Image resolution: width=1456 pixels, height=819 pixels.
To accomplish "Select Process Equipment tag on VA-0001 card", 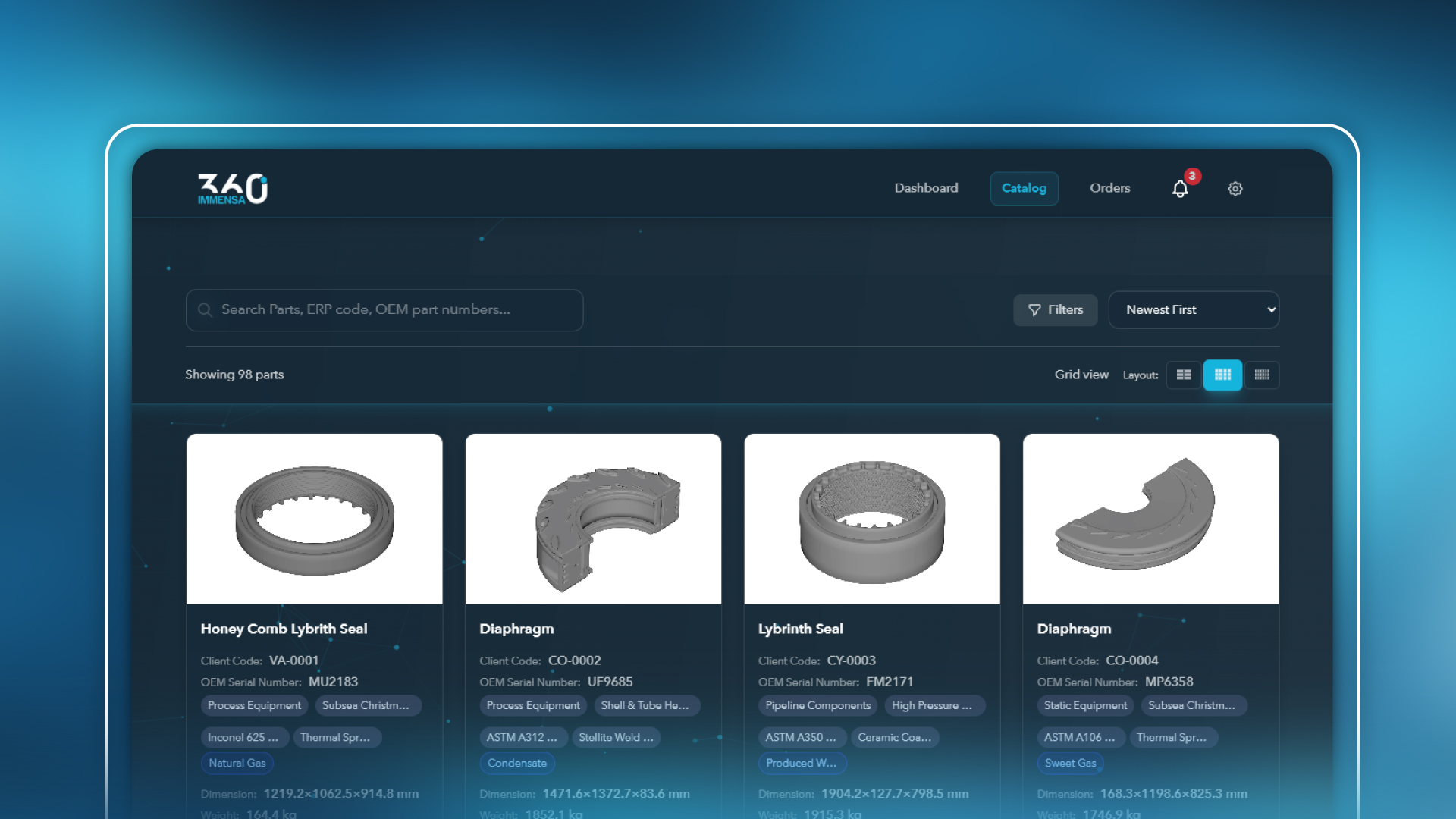I will [x=254, y=705].
